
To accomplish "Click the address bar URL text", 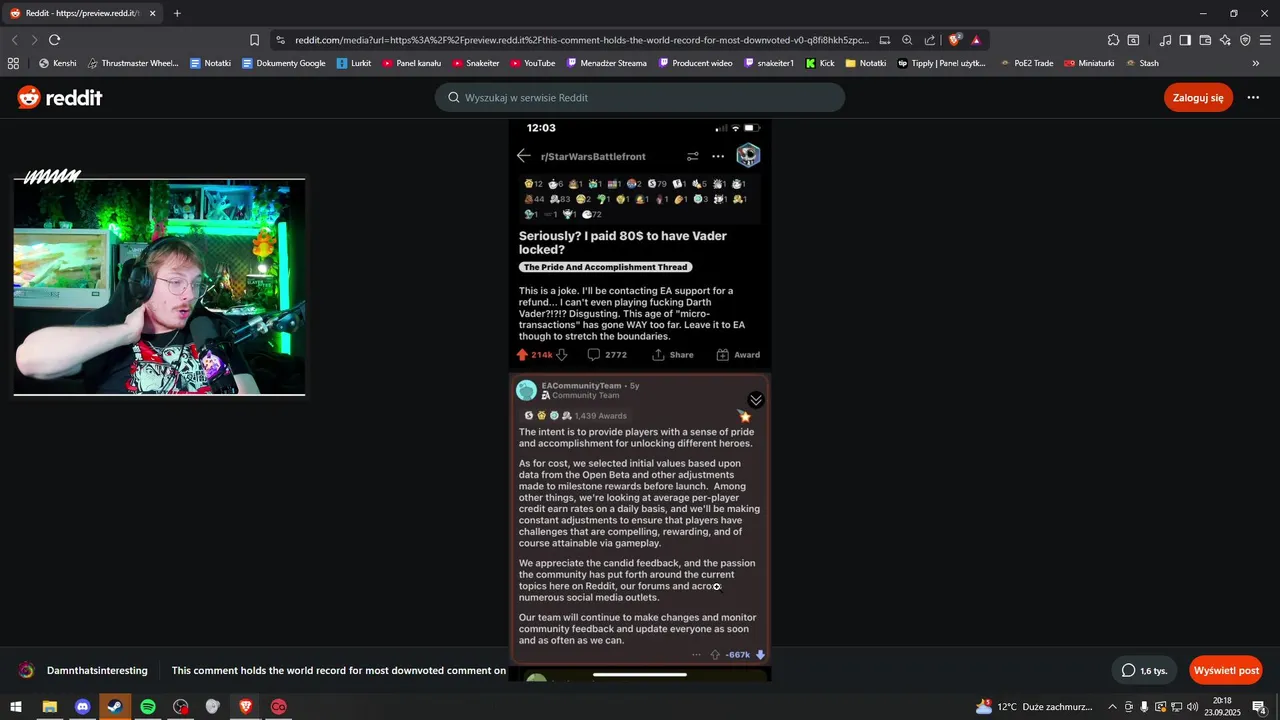I will 582,40.
